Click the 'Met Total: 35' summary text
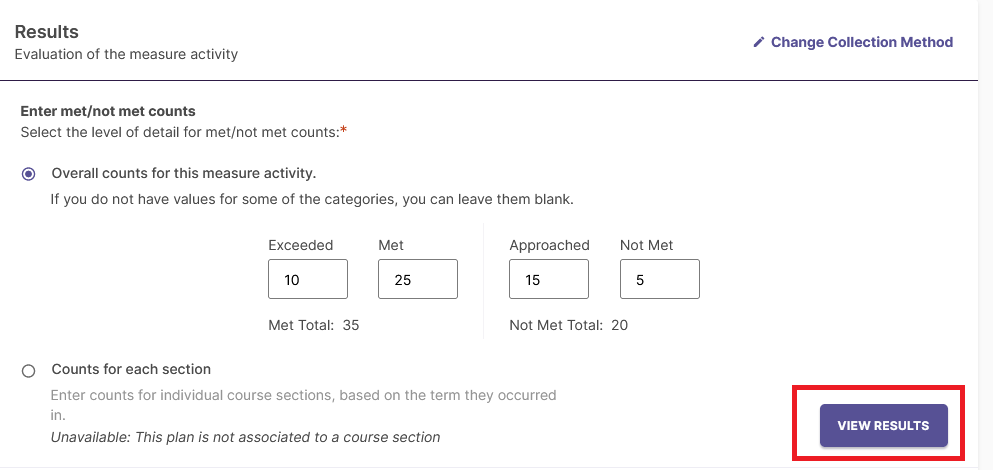 313,326
